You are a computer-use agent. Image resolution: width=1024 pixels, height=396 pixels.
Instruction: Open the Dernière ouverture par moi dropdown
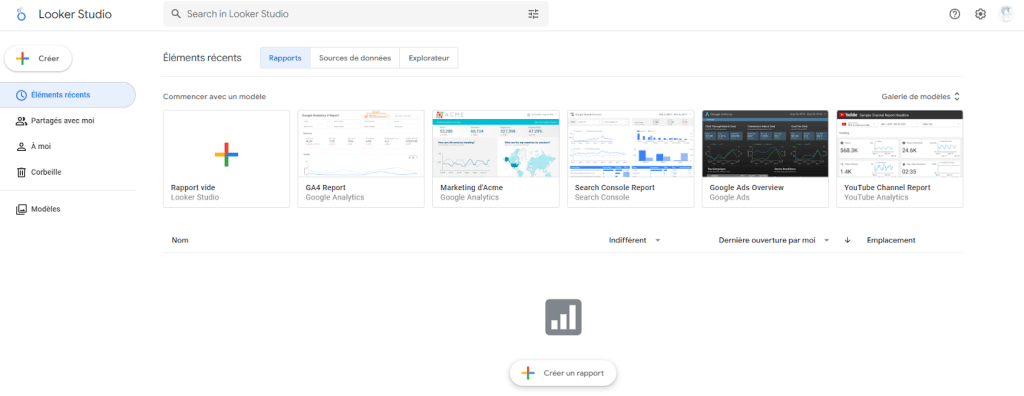(x=774, y=240)
